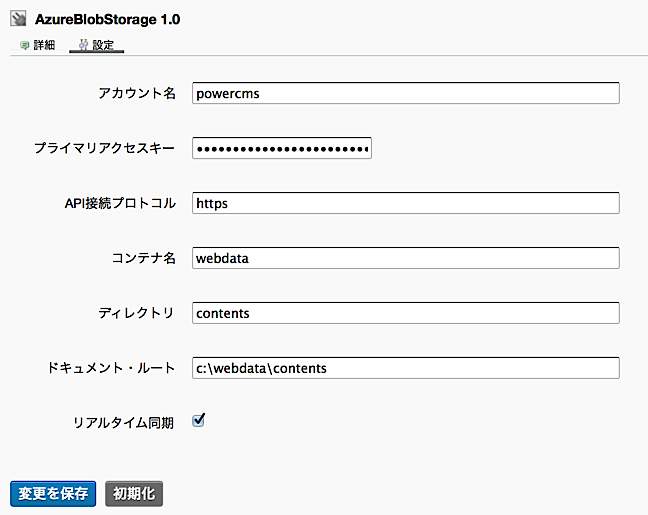Viewport: 648px width, 515px height.
Task: Click the プライマリアクセスキー label text
Action: (105, 148)
